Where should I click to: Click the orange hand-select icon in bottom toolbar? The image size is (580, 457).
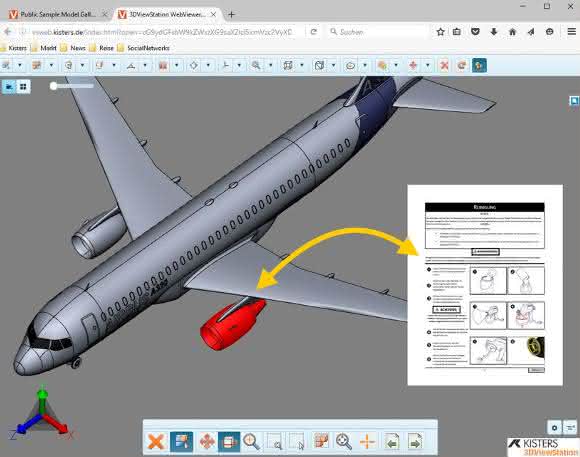point(321,441)
